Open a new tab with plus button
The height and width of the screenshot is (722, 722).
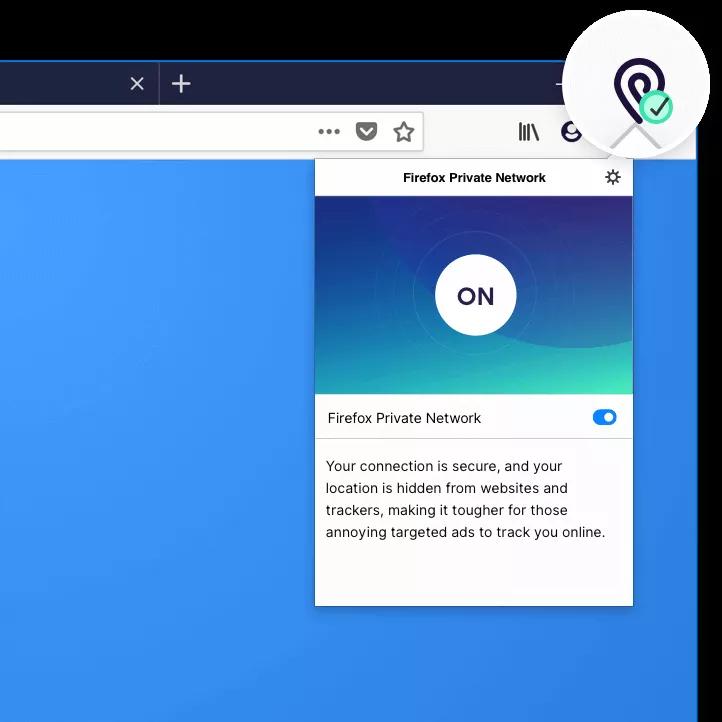click(181, 84)
